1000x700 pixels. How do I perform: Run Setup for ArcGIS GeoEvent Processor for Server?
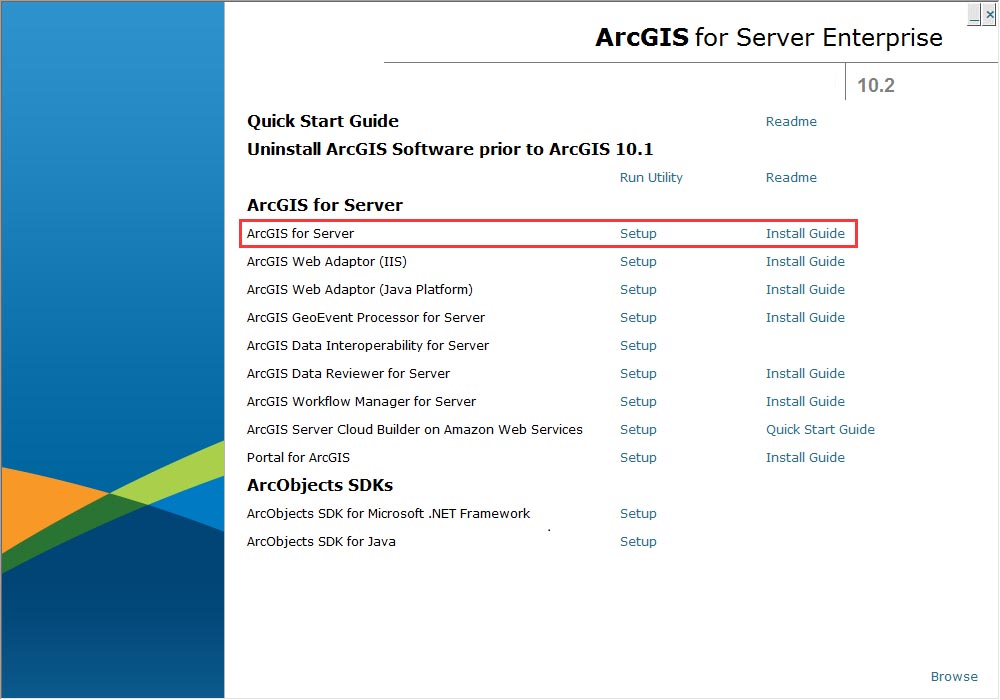[x=638, y=317]
